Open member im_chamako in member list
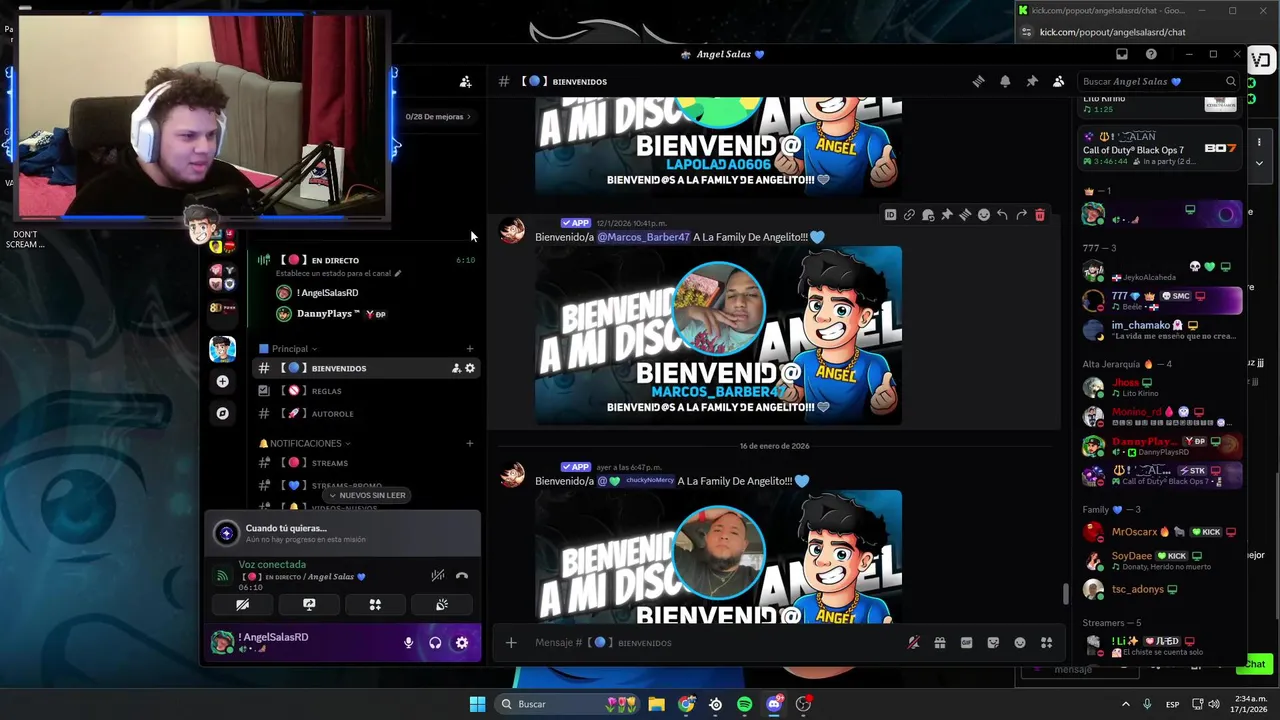The image size is (1280, 720). point(1160,329)
